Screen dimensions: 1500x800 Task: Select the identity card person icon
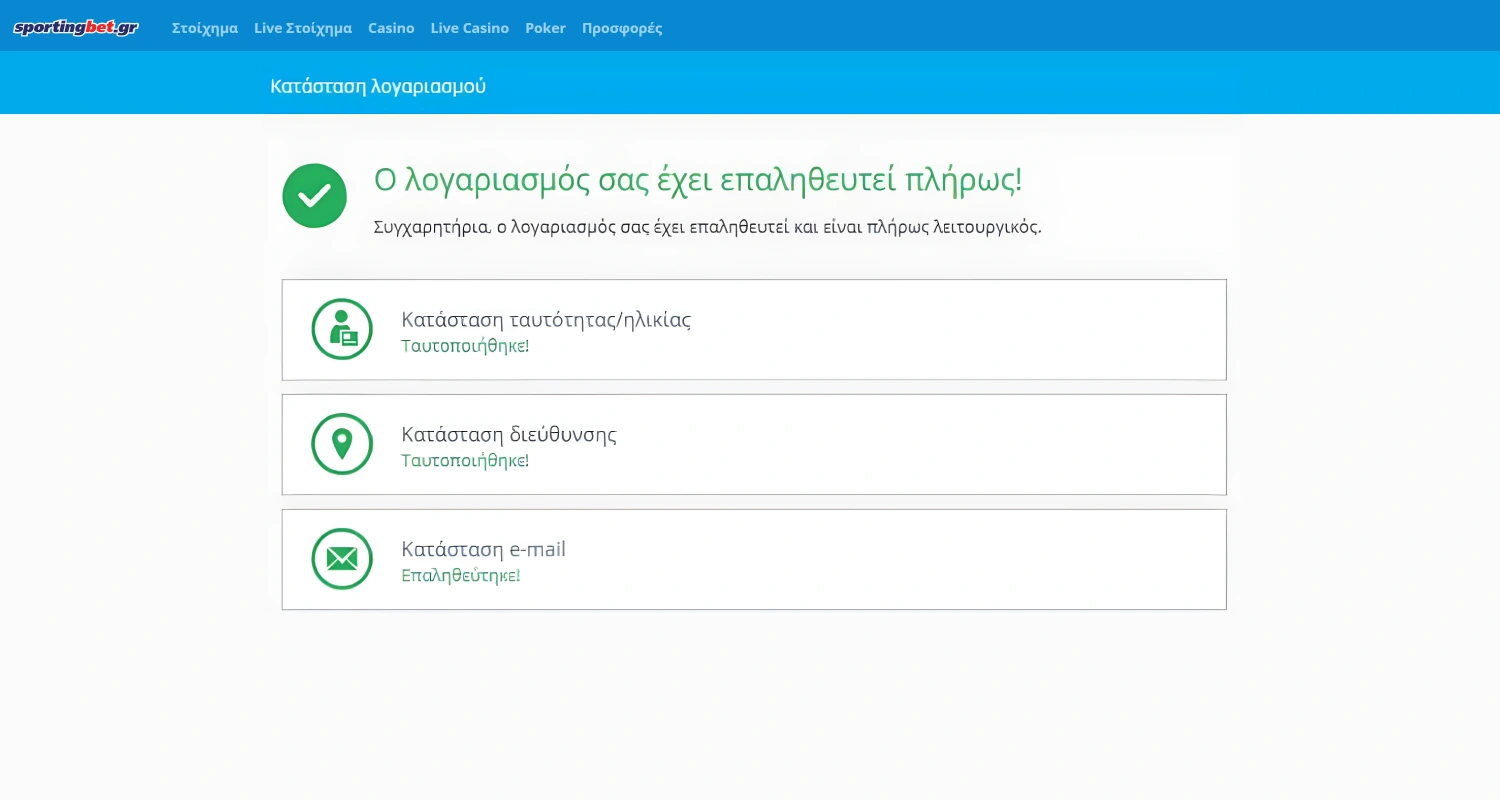(x=341, y=329)
